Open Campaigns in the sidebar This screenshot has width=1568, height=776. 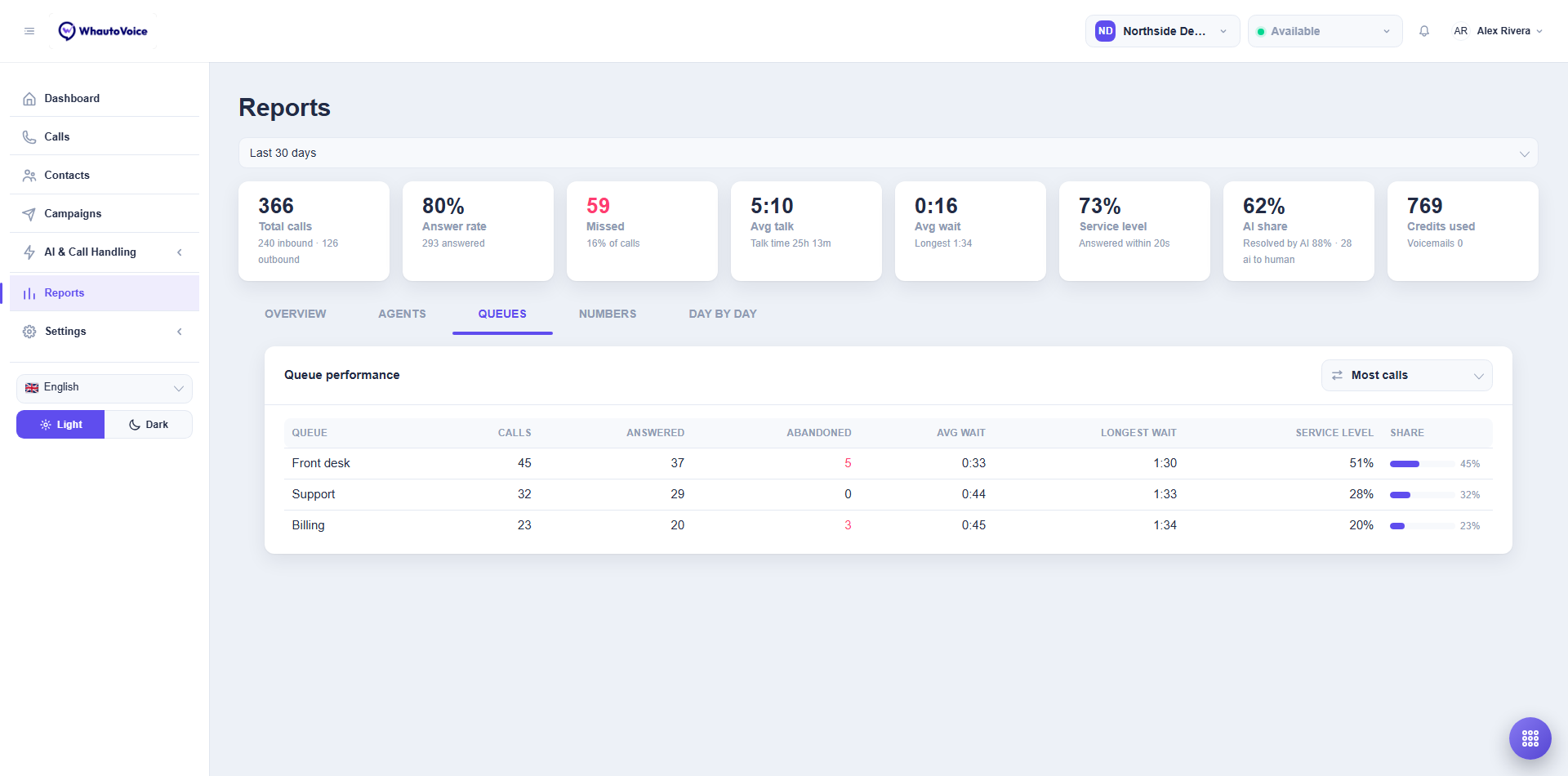105,214
